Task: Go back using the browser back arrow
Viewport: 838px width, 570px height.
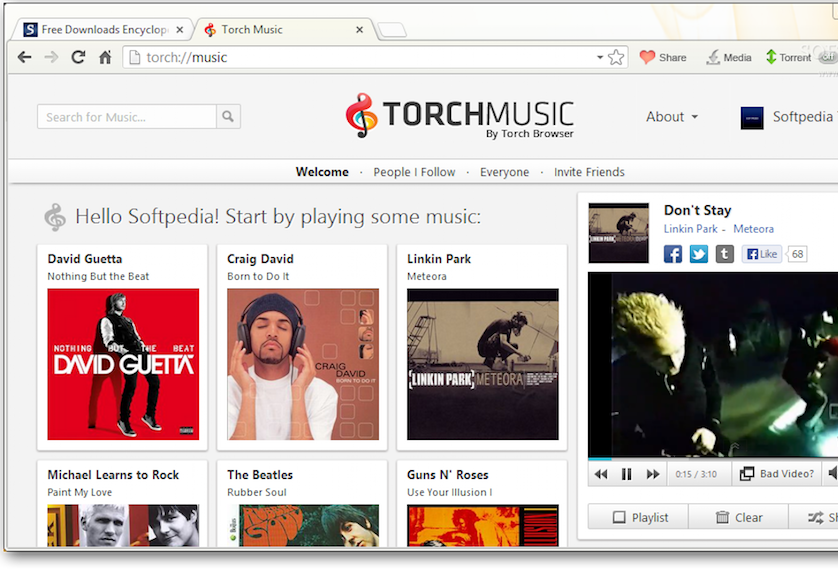Action: 25,57
